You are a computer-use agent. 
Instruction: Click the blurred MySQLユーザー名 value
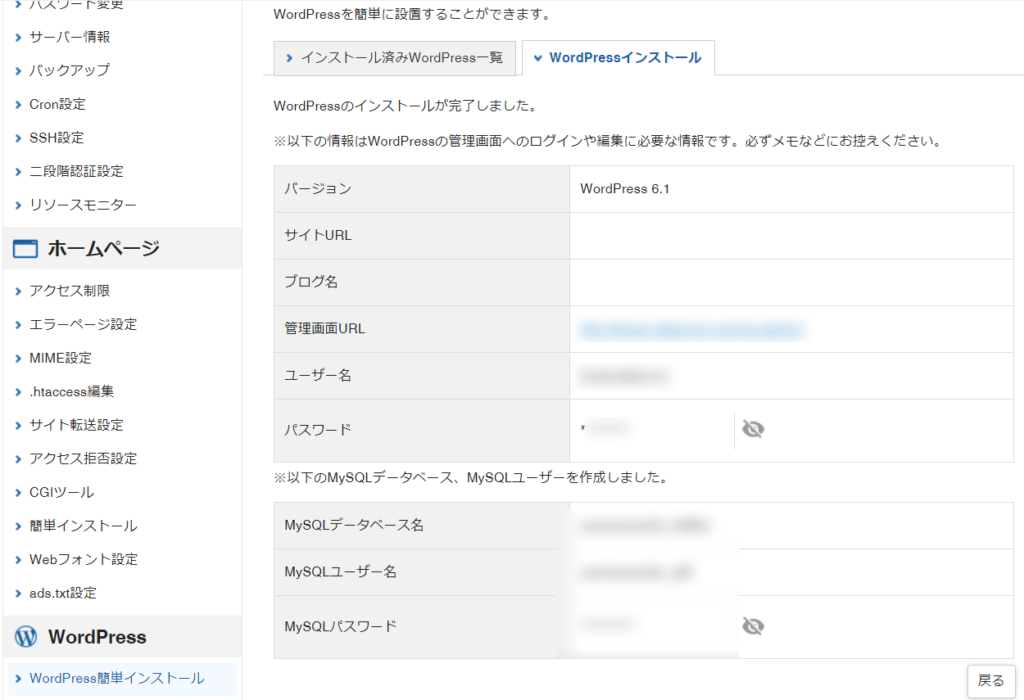(x=635, y=572)
